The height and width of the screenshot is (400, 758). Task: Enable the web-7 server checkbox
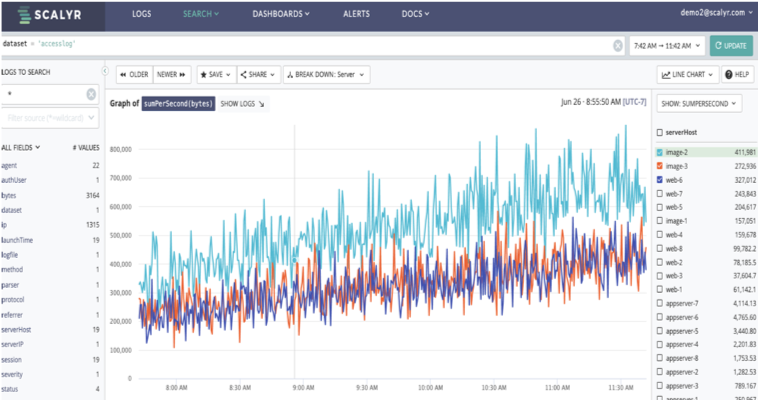659,193
